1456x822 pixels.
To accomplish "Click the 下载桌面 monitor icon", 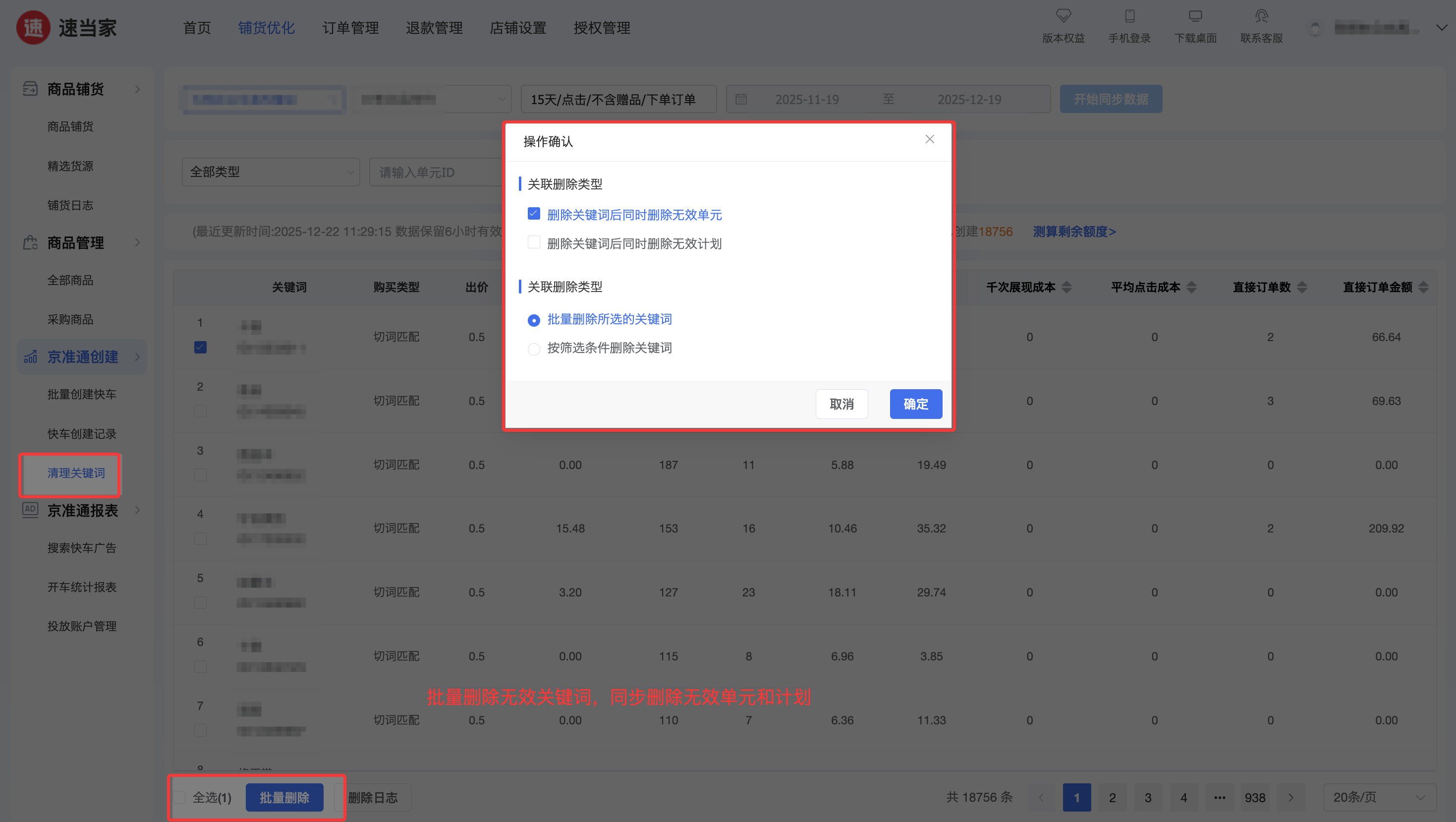I will point(1195,16).
